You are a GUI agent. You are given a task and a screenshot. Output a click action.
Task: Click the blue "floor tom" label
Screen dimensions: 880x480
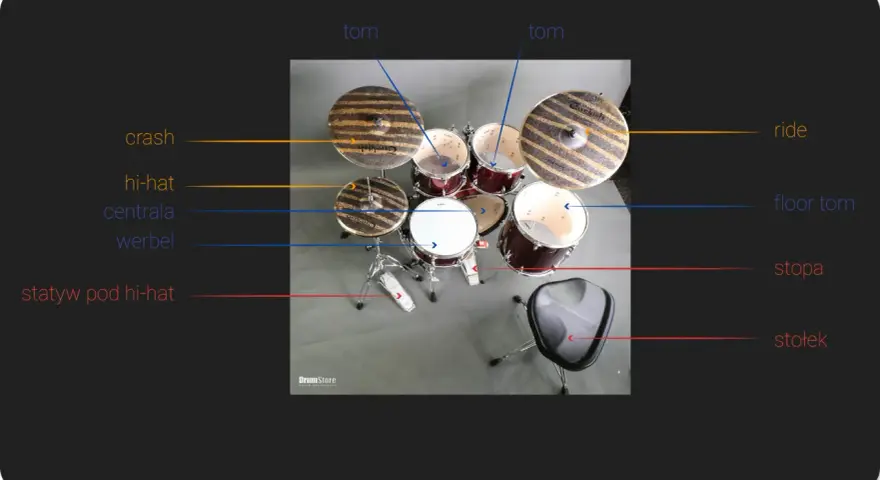814,203
